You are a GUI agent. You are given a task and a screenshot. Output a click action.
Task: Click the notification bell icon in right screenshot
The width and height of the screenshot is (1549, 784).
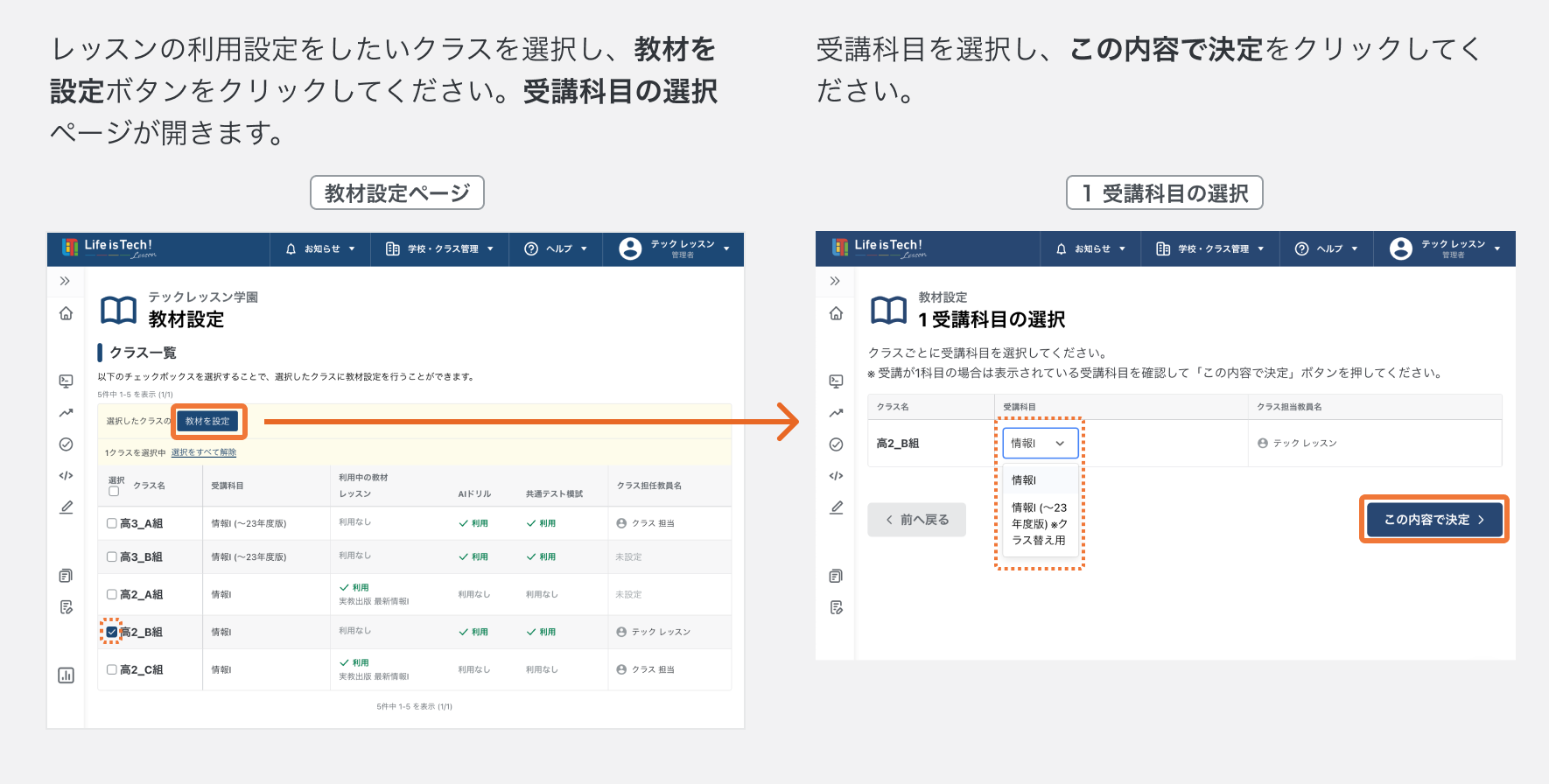coord(1062,249)
